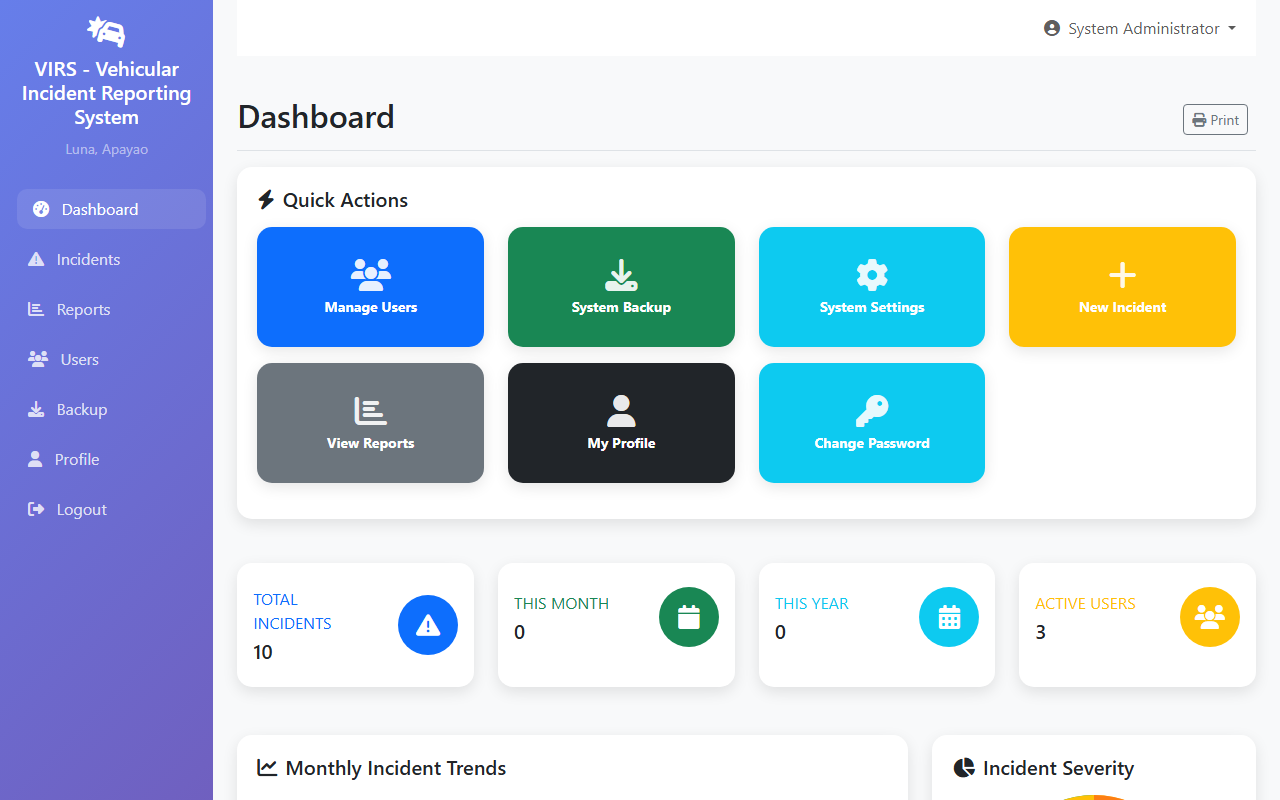Click the Reports chart icon in sidebar
1280x800 pixels.
[x=36, y=309]
